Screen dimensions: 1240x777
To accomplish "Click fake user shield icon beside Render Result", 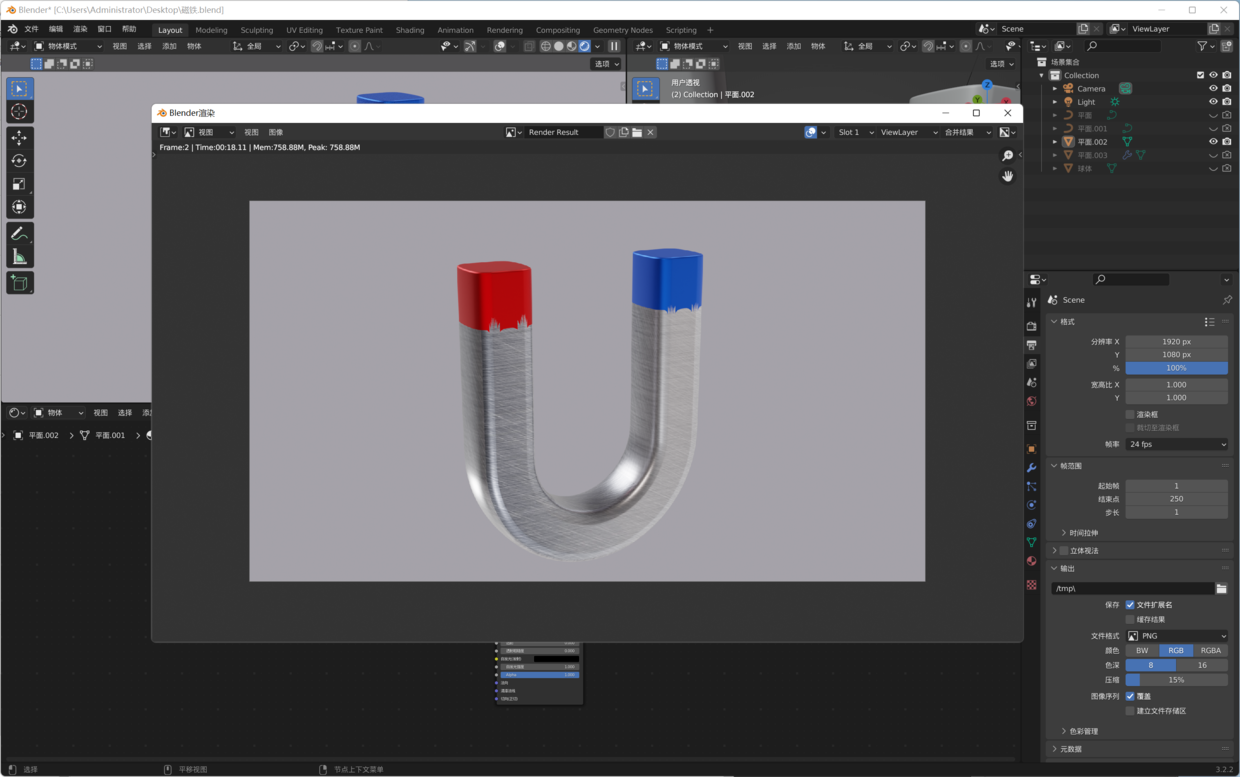I will coord(610,132).
